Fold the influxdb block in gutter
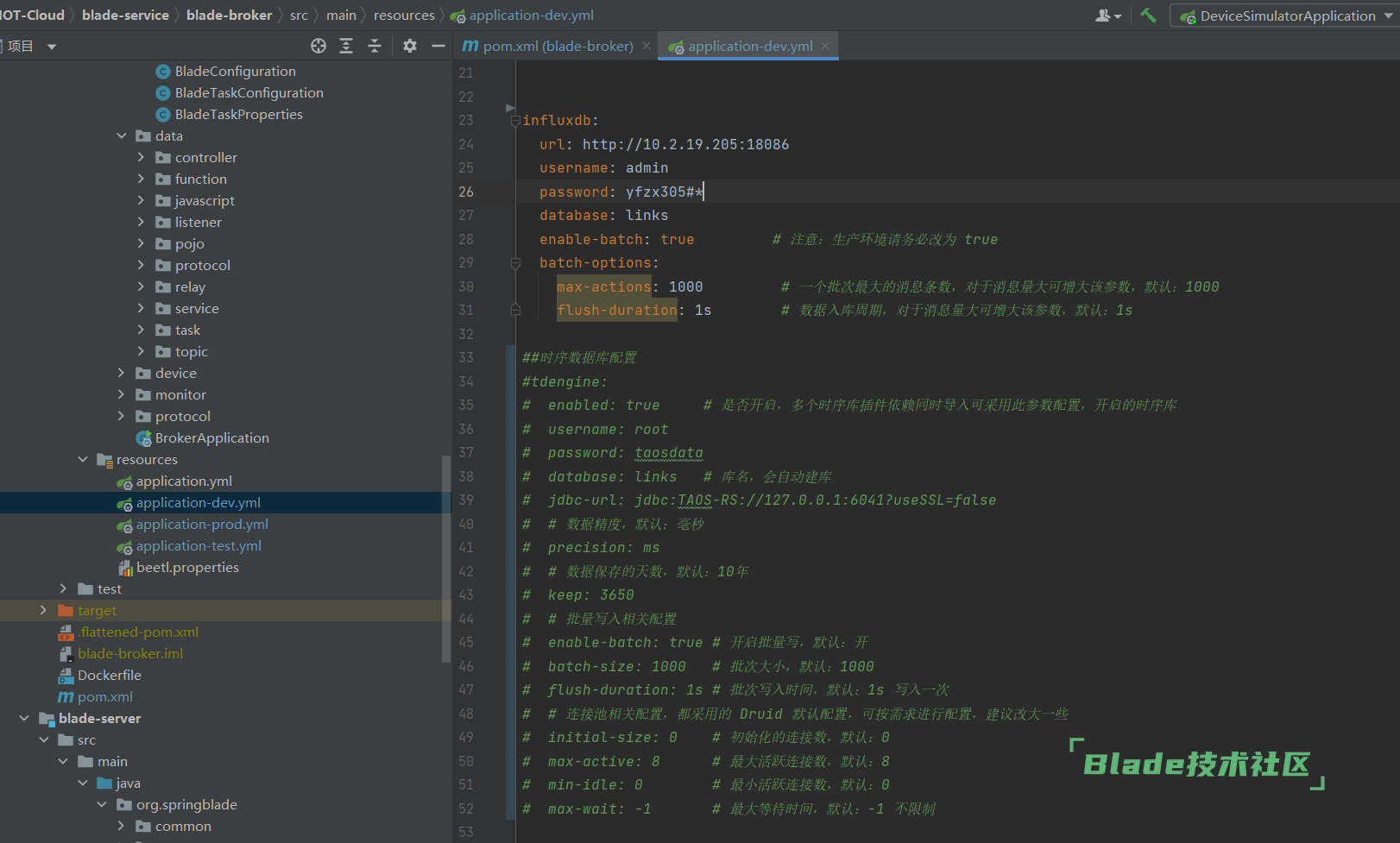 [x=515, y=121]
